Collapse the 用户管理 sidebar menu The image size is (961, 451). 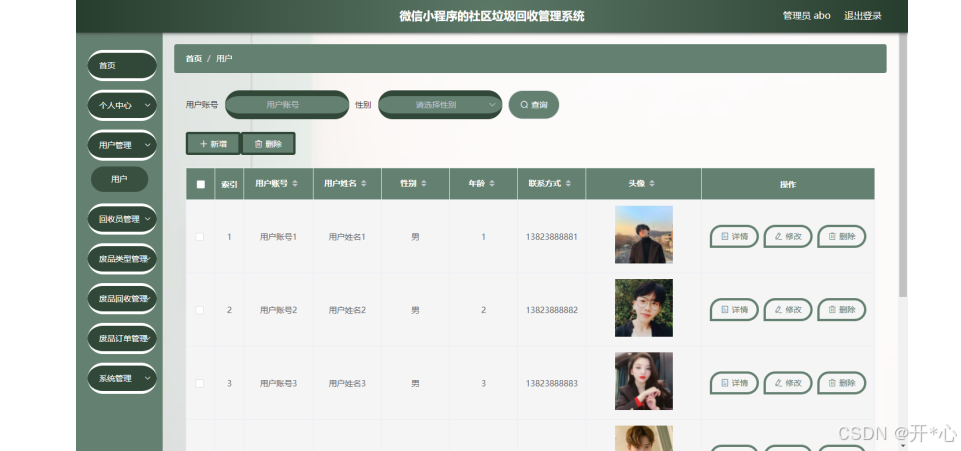pos(122,145)
